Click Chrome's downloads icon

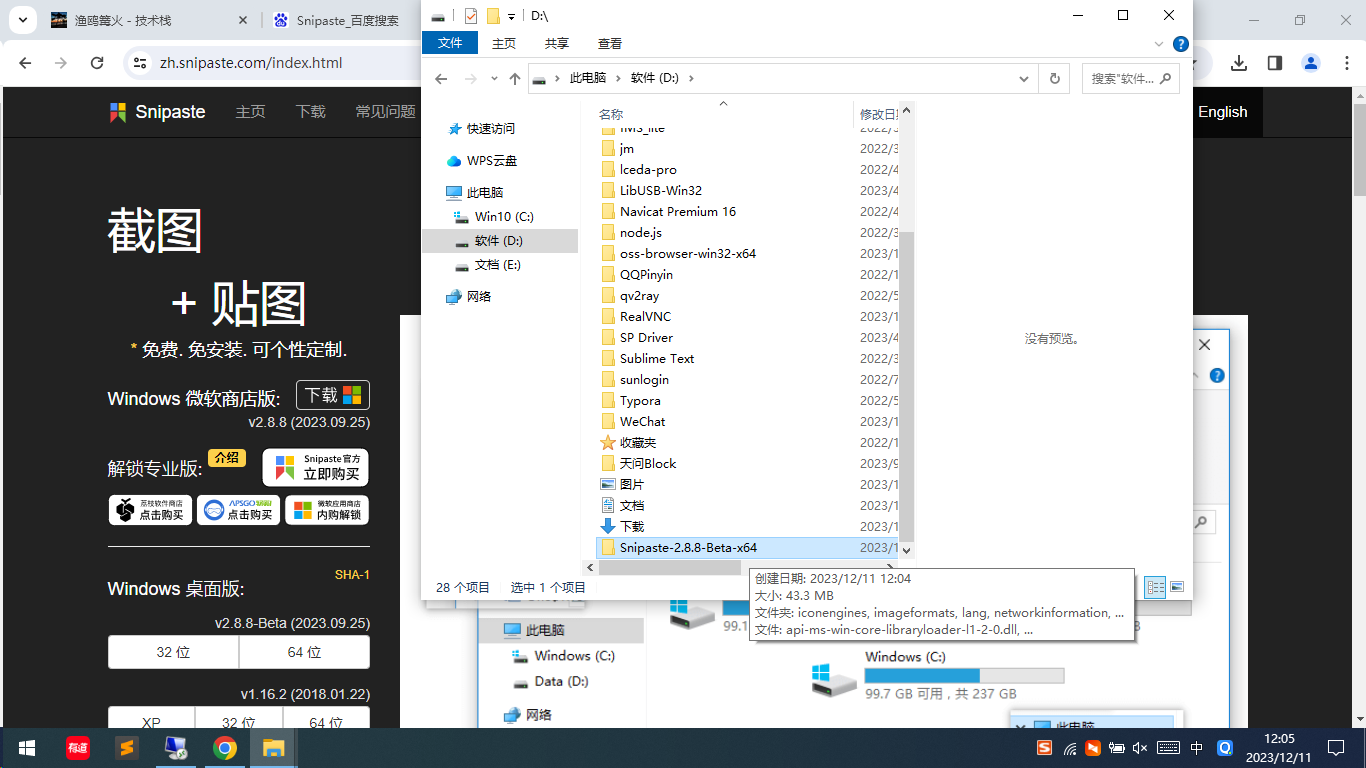[1239, 63]
